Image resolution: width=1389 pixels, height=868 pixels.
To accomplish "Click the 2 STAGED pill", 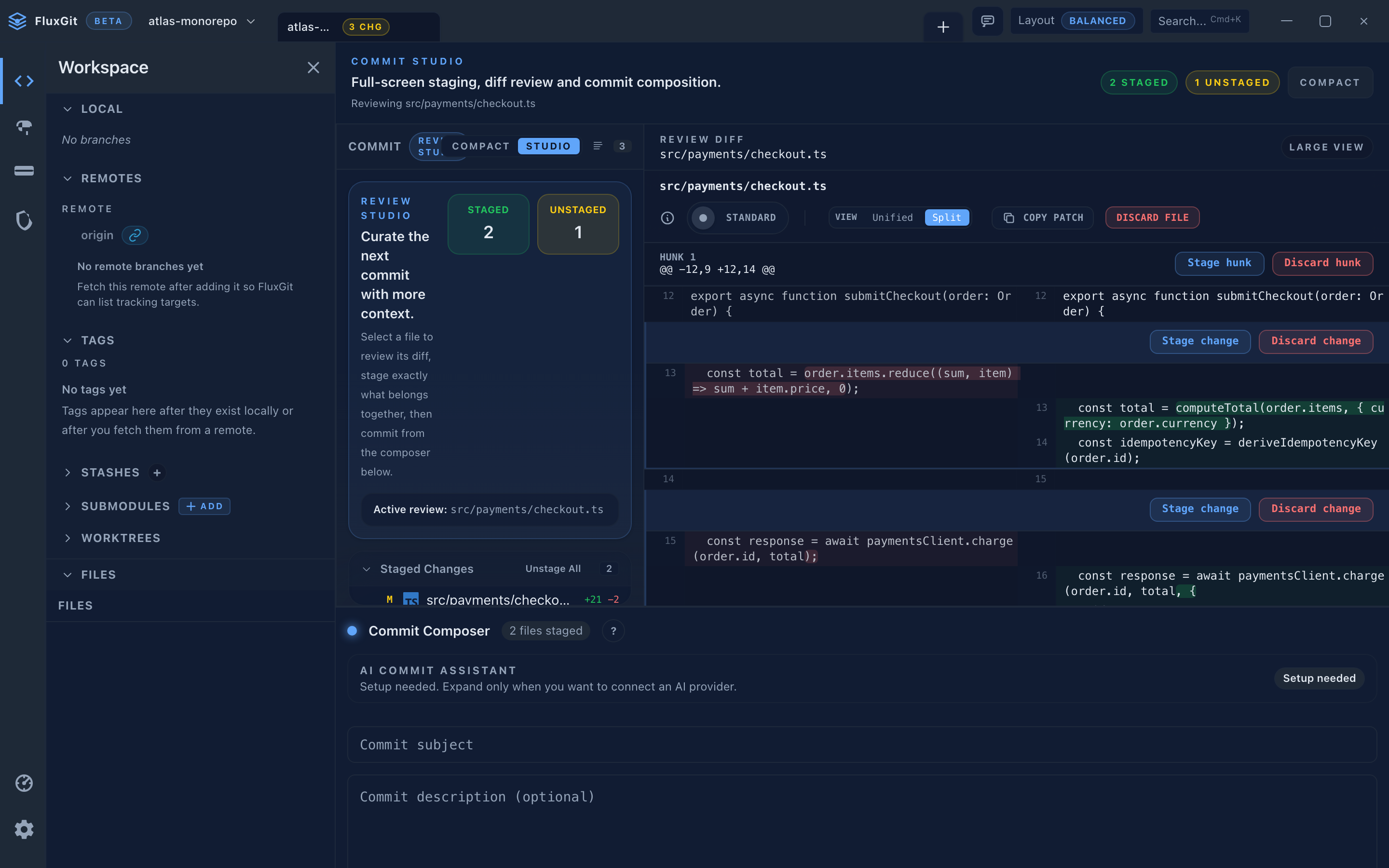I will (x=1139, y=82).
